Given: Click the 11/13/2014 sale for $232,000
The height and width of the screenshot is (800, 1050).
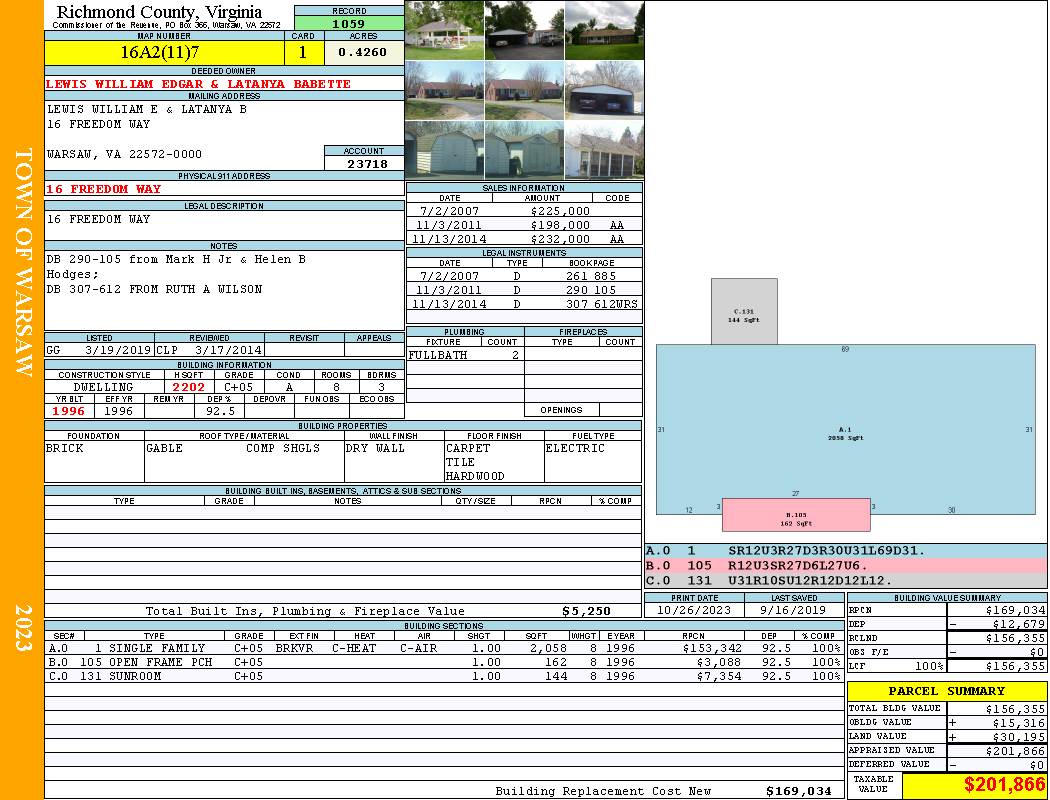Looking at the screenshot, I should point(523,239).
